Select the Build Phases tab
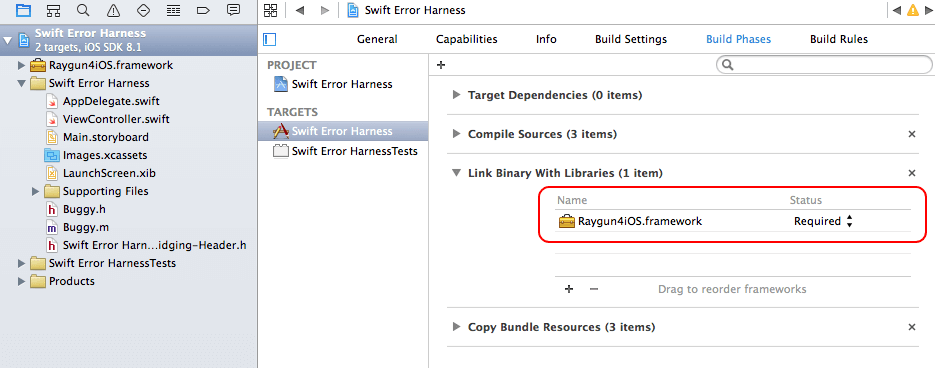 pos(738,39)
